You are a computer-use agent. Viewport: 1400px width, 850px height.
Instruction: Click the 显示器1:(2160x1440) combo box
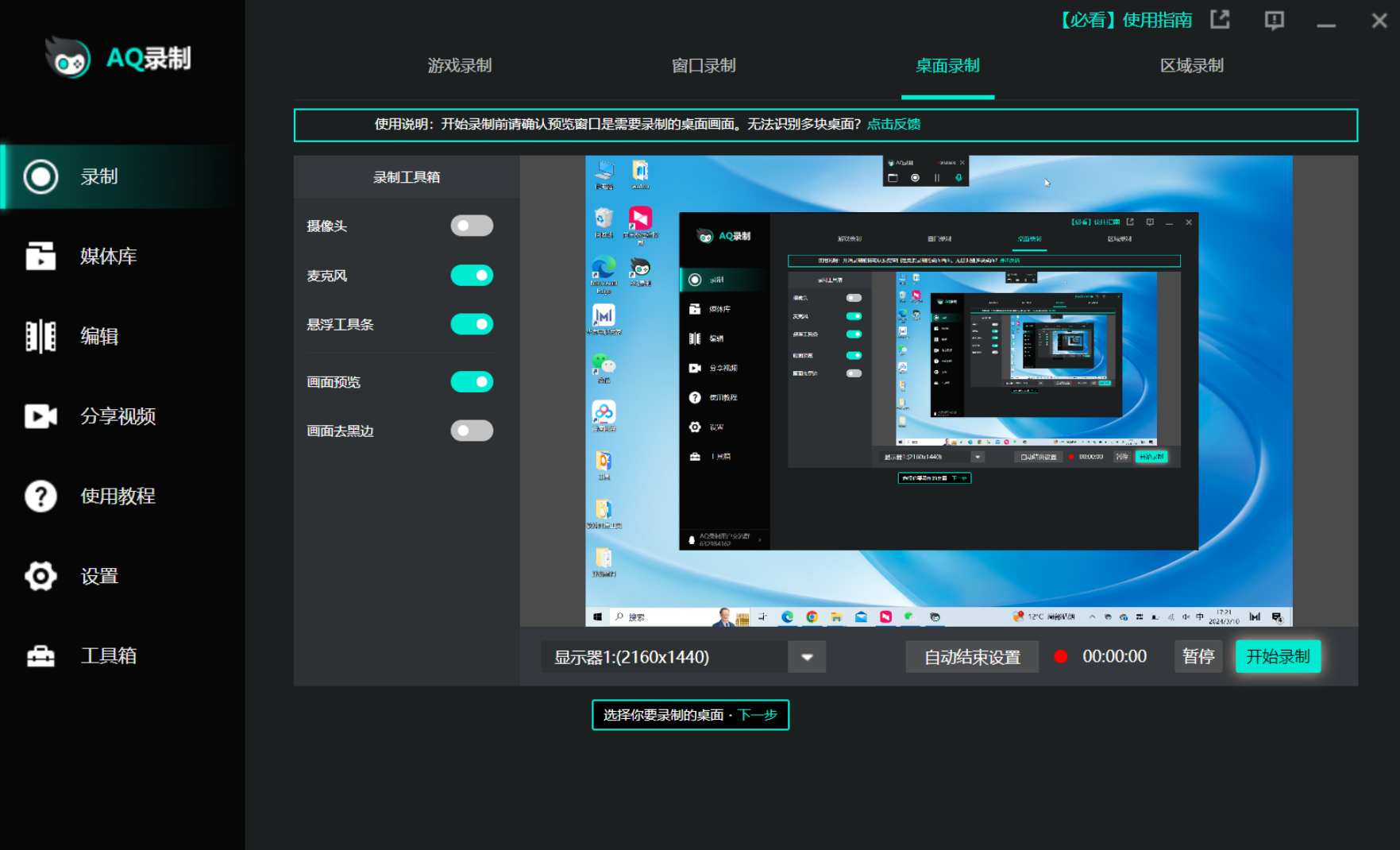pos(664,657)
